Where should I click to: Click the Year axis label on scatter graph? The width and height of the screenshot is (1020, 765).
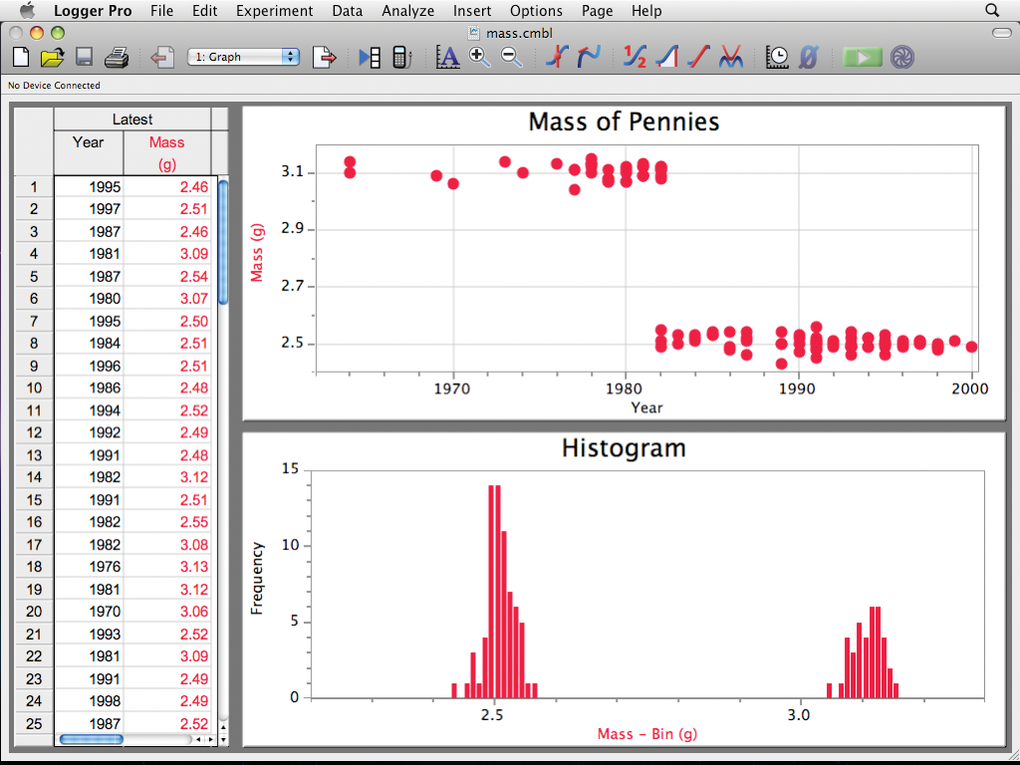pos(647,408)
